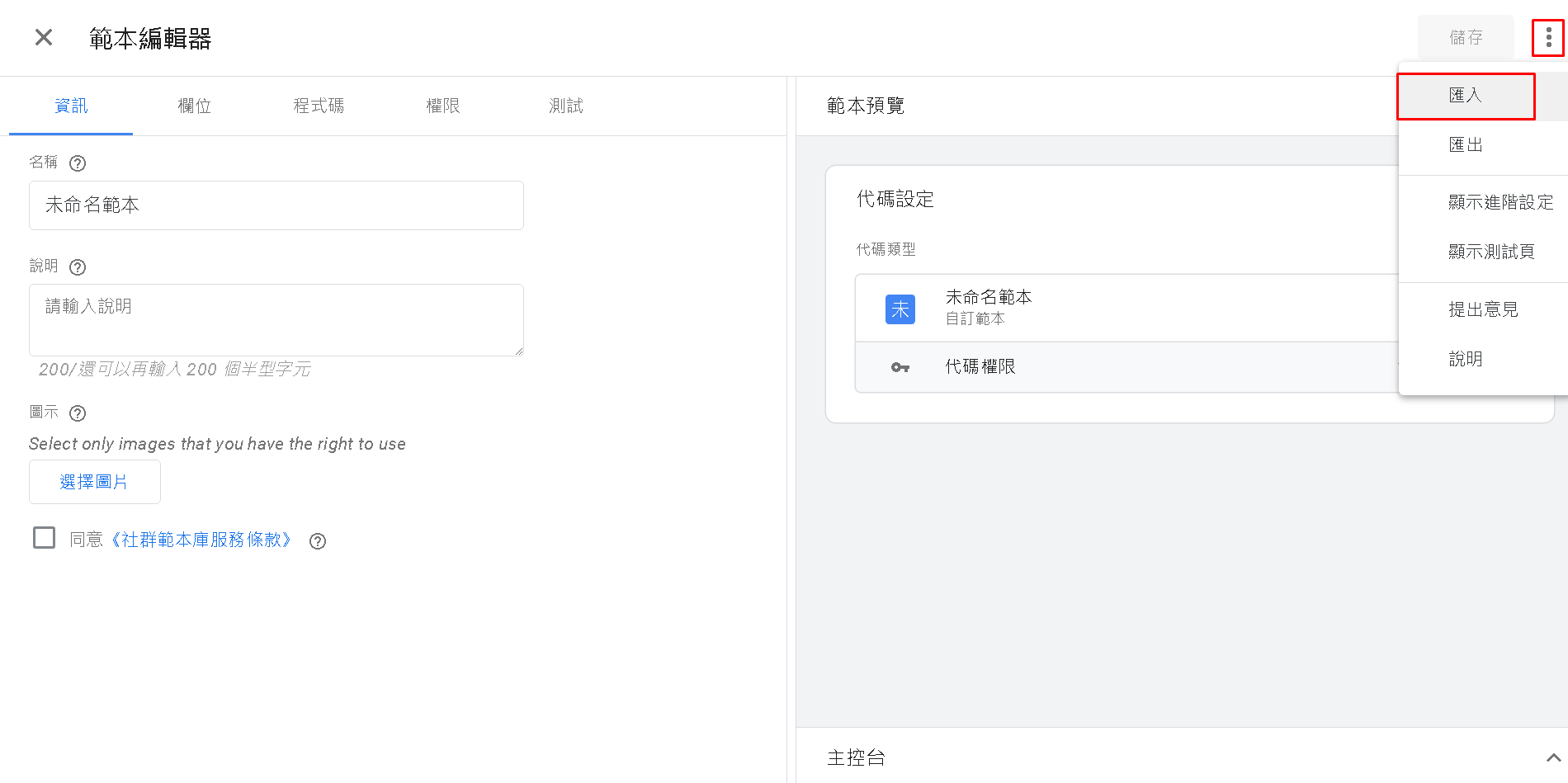Viewport: 1568px width, 783px height.
Task: Switch to the 欄位 tab
Action: pos(195,106)
